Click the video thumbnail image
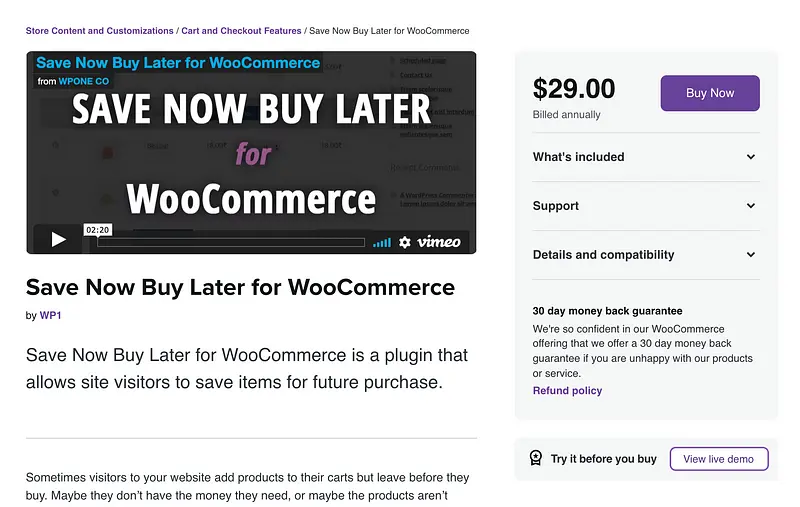This screenshot has width=800, height=507. click(x=250, y=150)
